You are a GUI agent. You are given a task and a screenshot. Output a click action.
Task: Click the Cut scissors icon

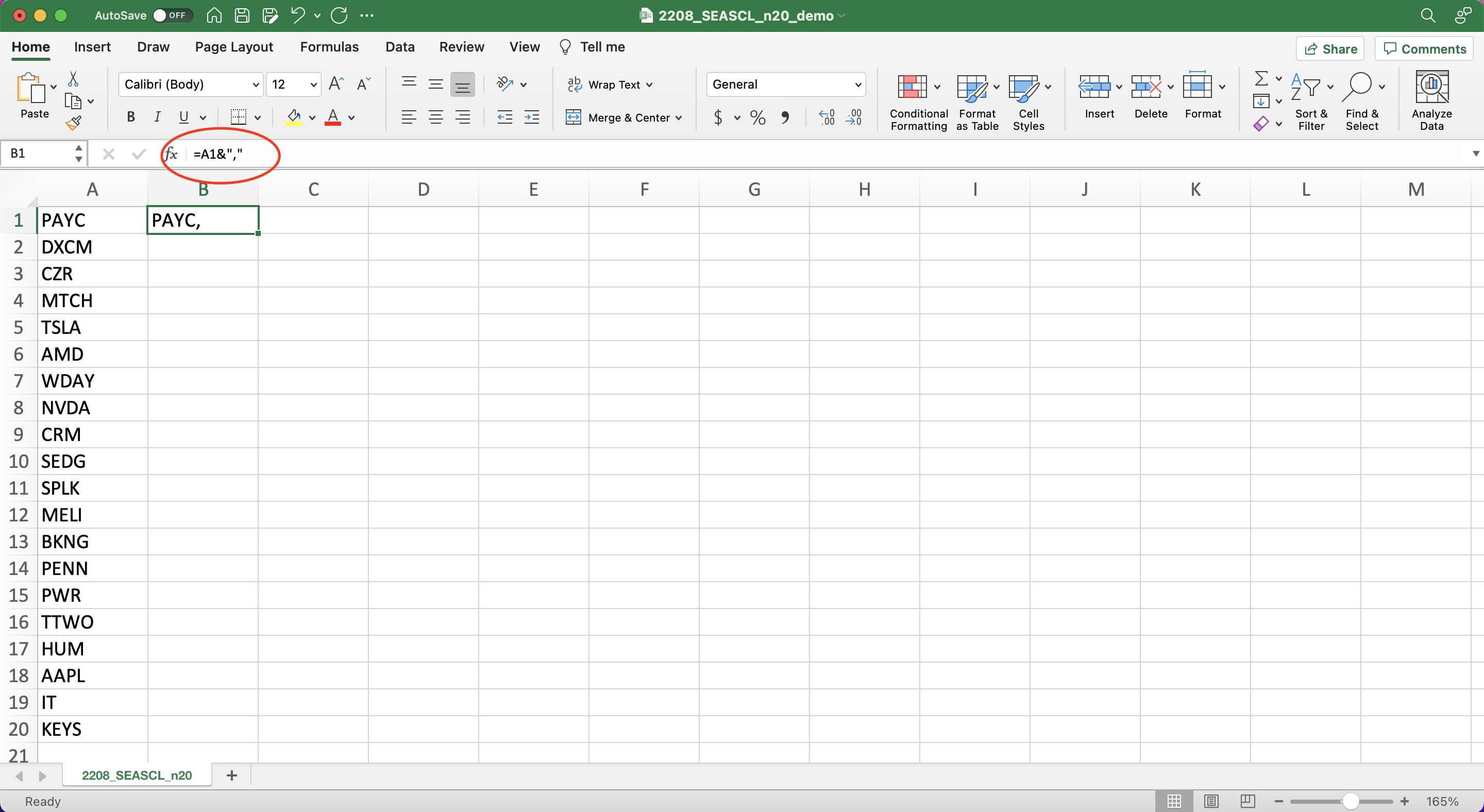pos(73,79)
